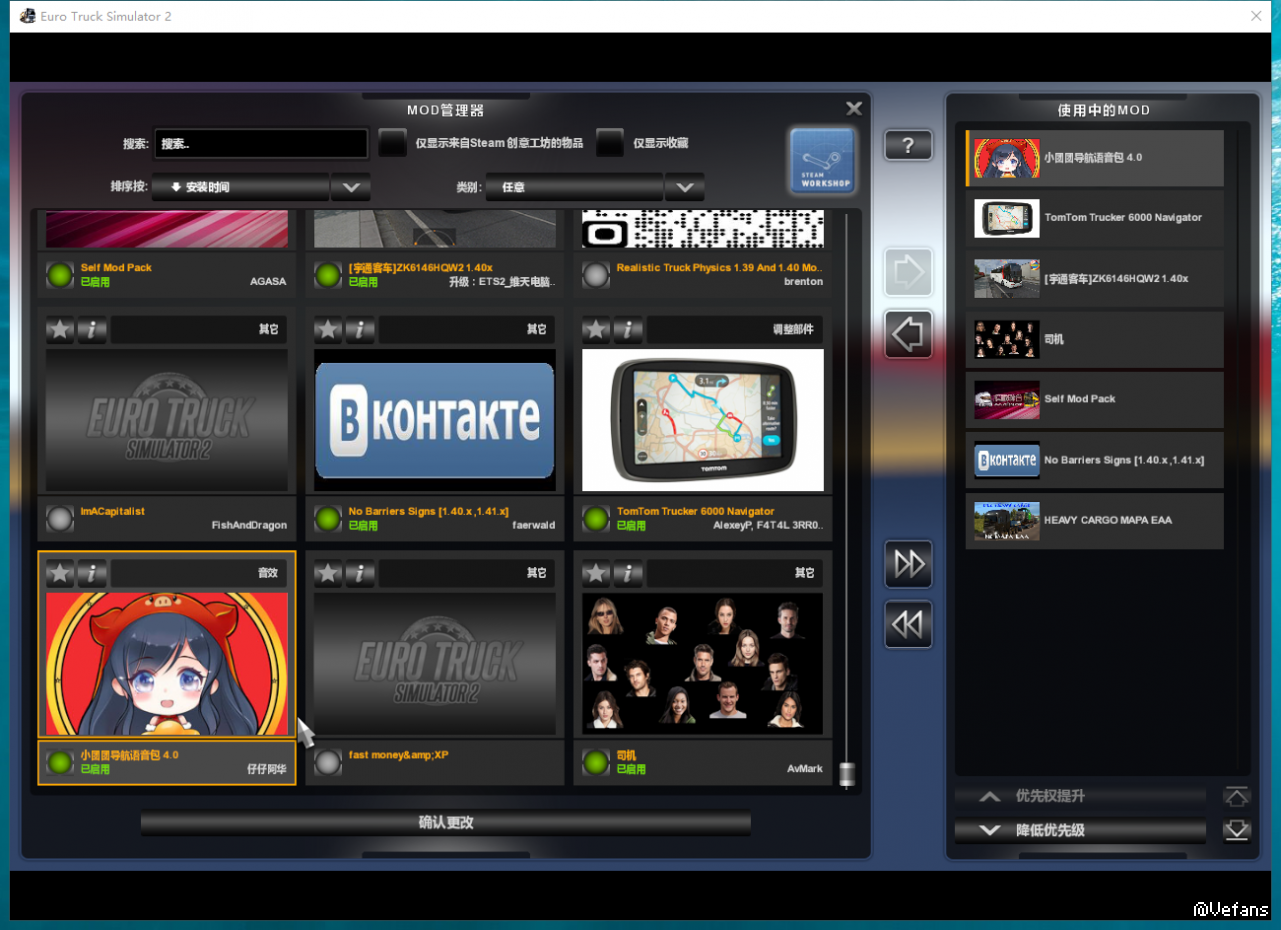Move mod to top priority icon
This screenshot has height=930, width=1281.
(1237, 797)
